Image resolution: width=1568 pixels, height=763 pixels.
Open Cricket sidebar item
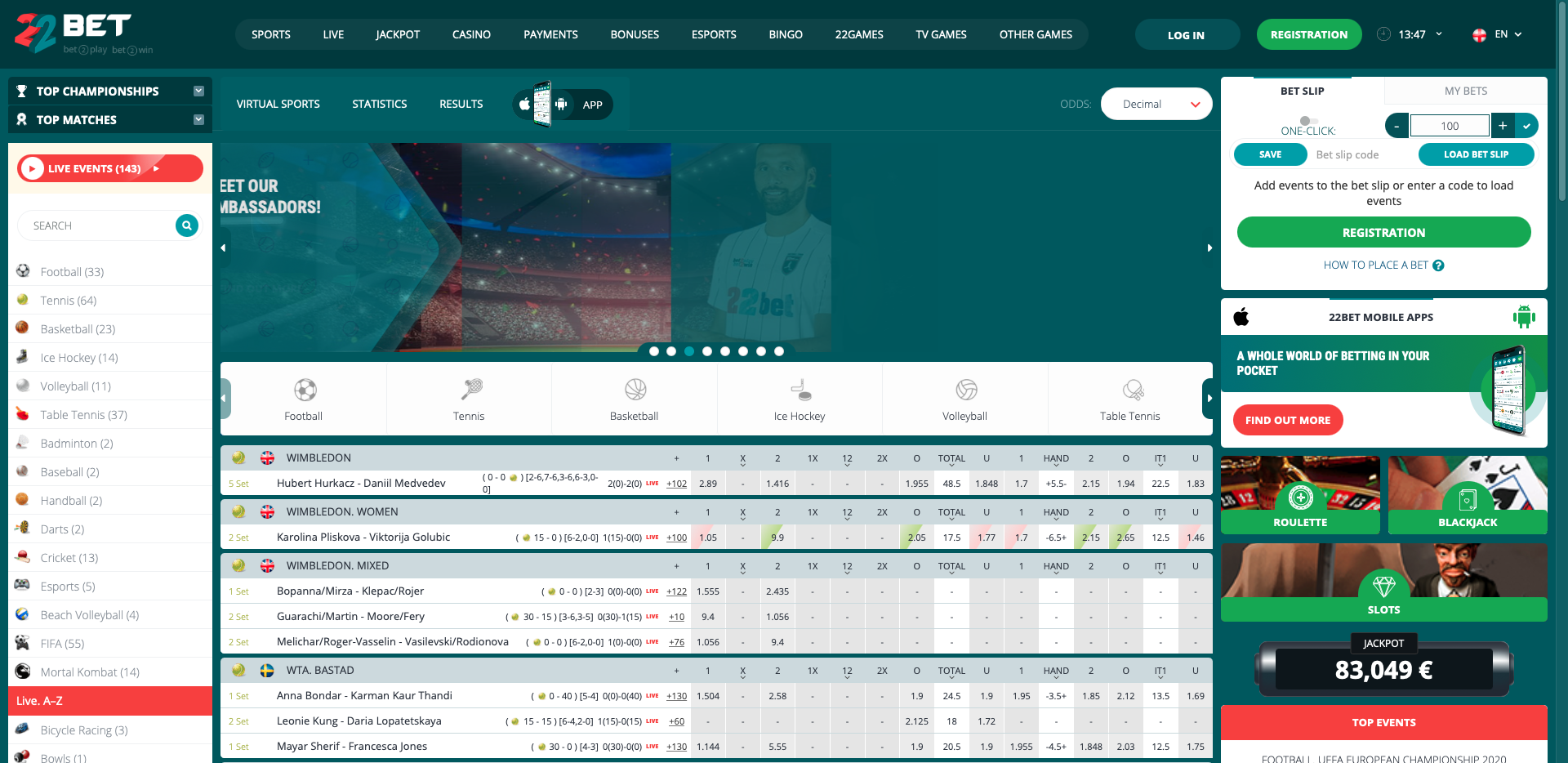[x=109, y=558]
